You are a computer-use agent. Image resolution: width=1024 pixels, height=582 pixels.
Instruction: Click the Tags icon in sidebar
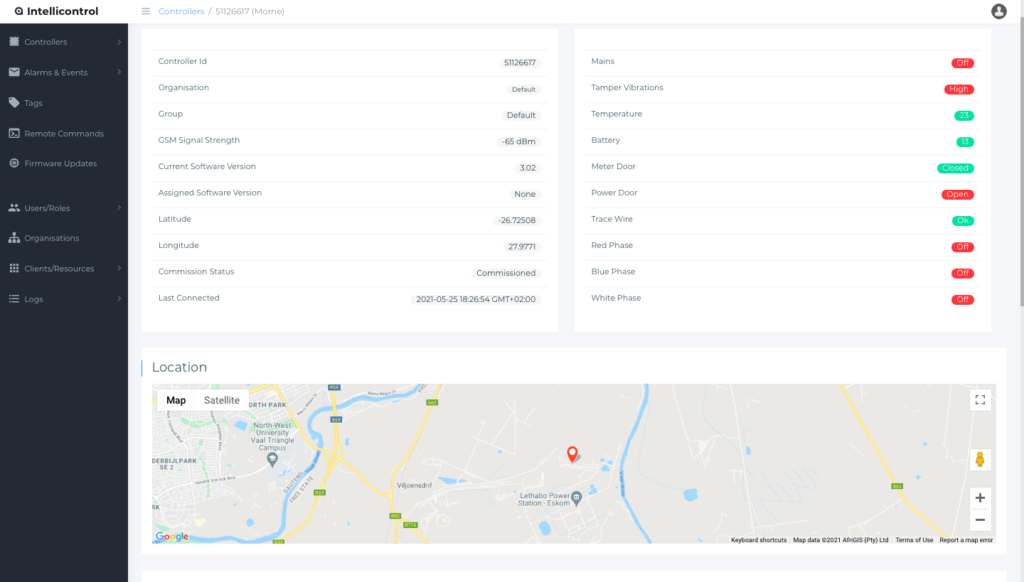14,103
